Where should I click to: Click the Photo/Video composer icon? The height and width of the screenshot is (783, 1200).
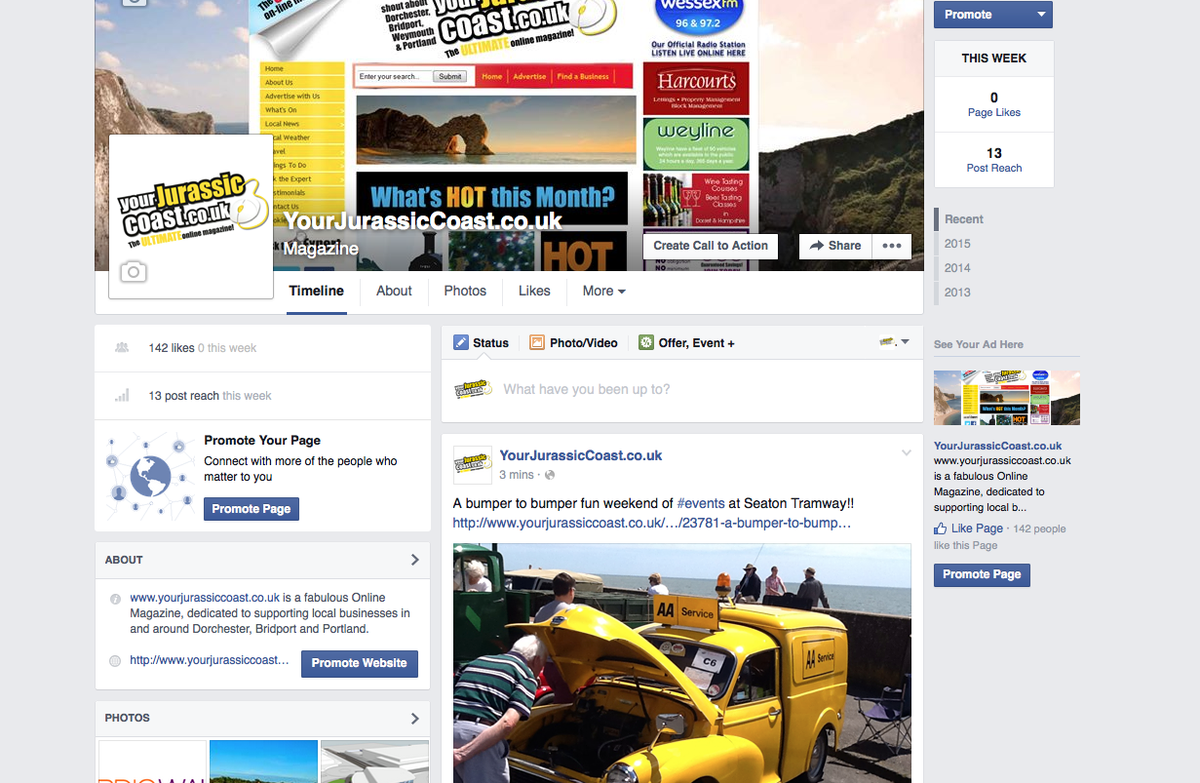[537, 342]
